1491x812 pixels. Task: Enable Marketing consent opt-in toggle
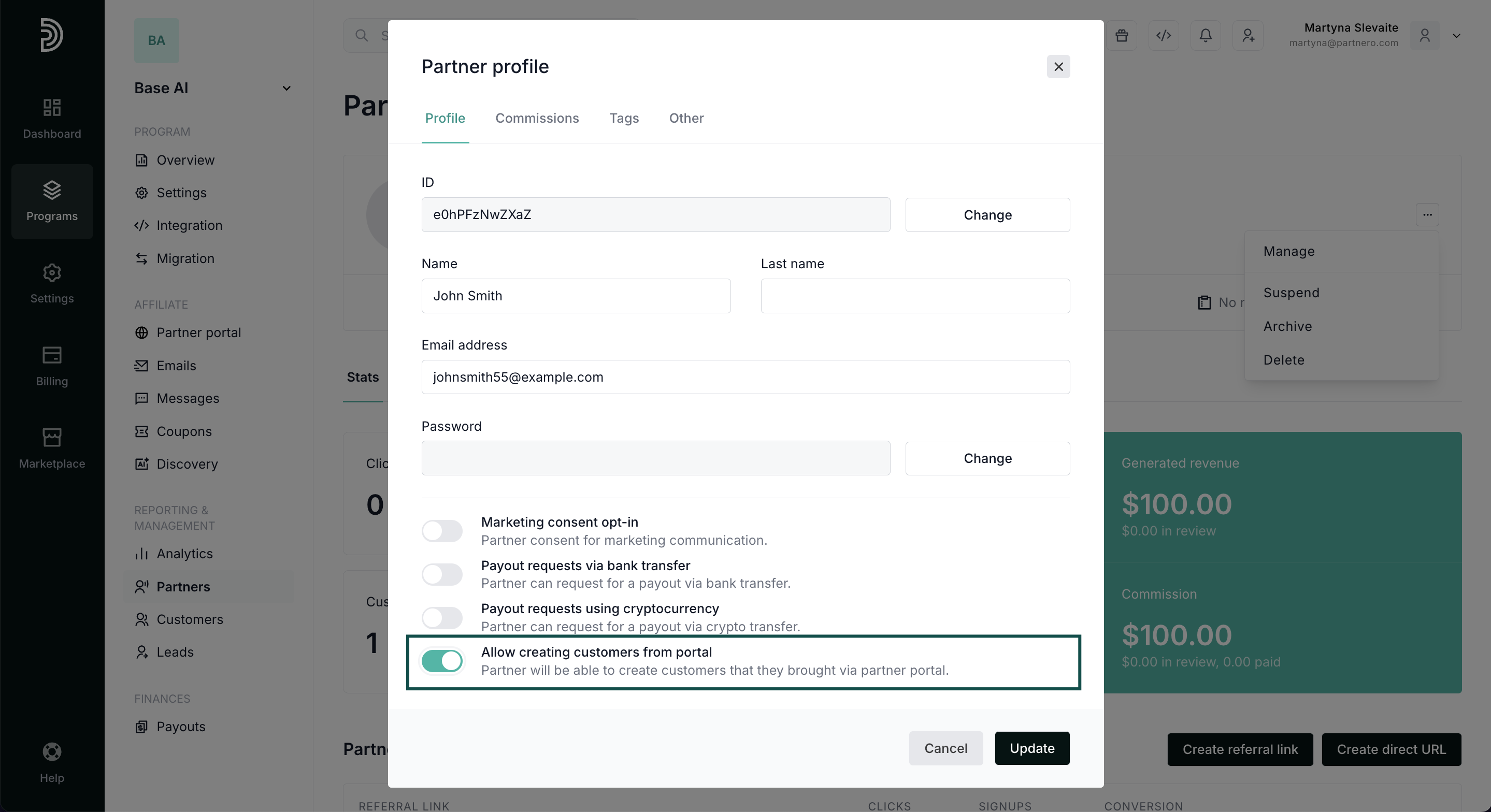click(x=441, y=531)
